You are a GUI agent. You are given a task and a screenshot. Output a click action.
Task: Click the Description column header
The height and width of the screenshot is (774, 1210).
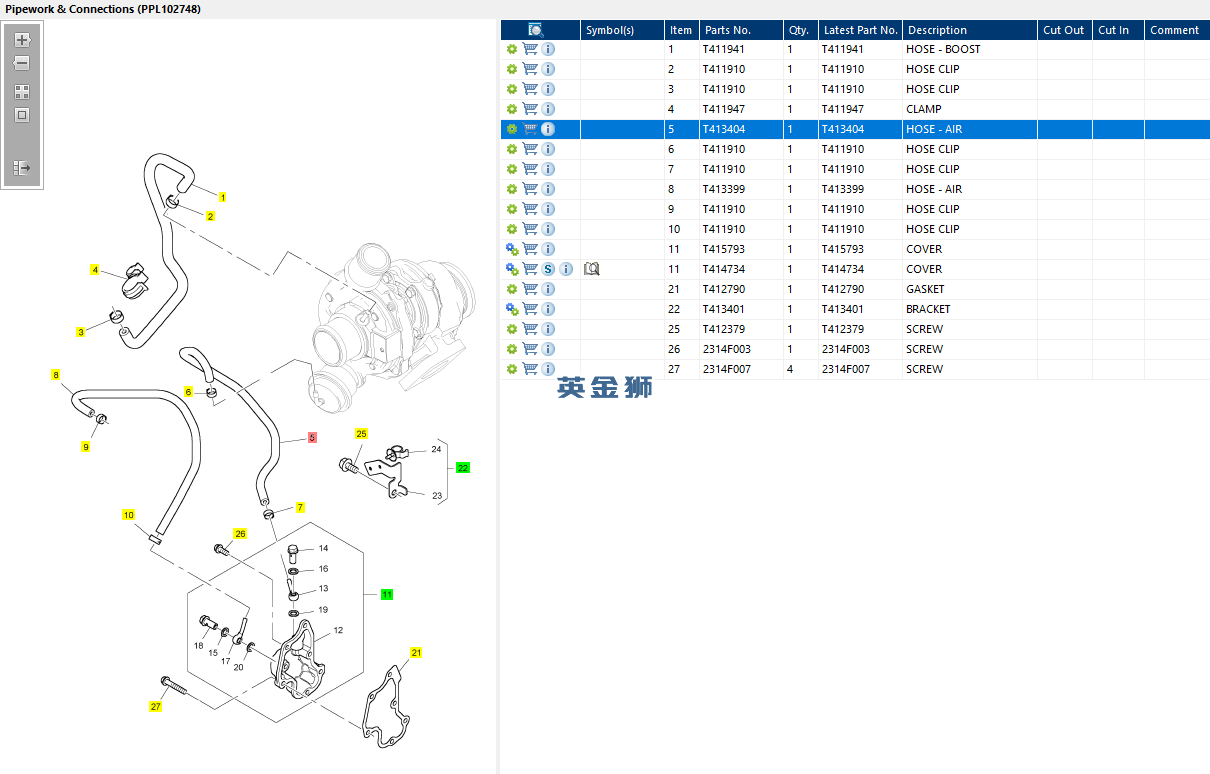tap(937, 30)
